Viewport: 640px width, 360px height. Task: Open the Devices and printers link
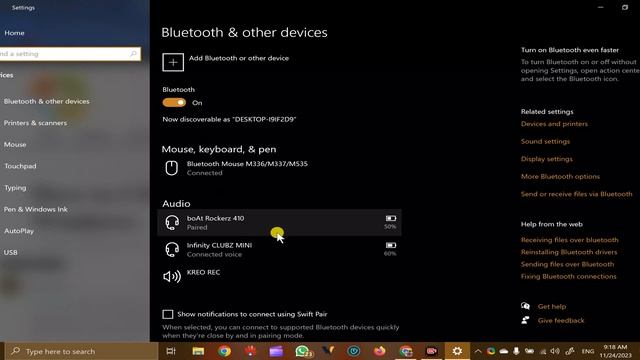click(554, 124)
